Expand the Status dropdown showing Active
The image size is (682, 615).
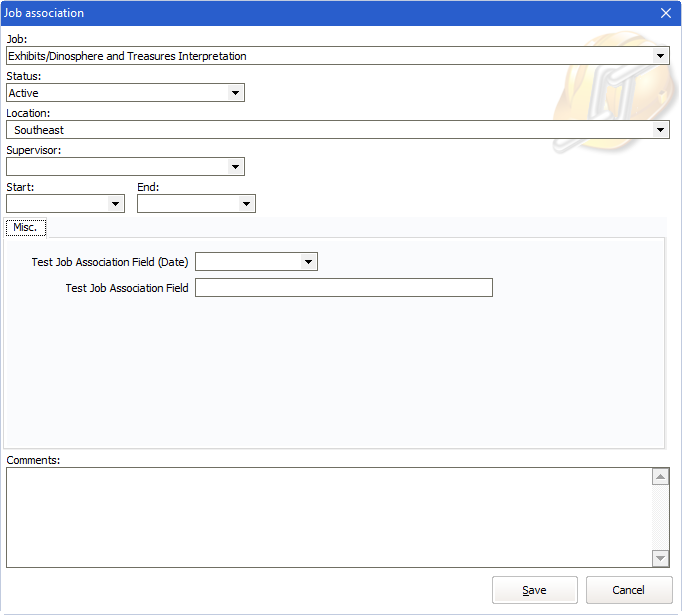coord(235,93)
